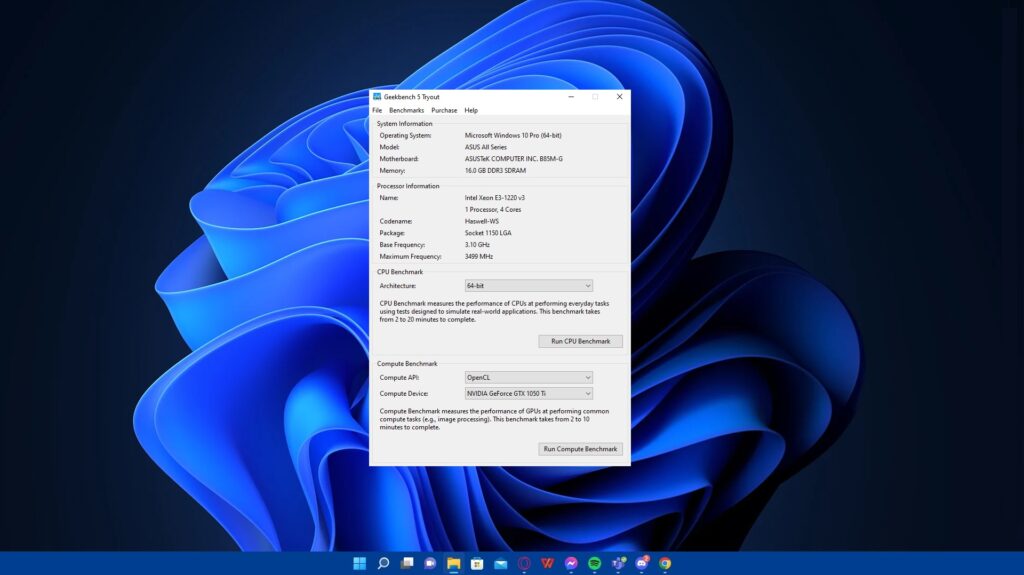Open the Microsoft Store taskbar icon
Screen dimensions: 1024x575
click(x=477, y=563)
